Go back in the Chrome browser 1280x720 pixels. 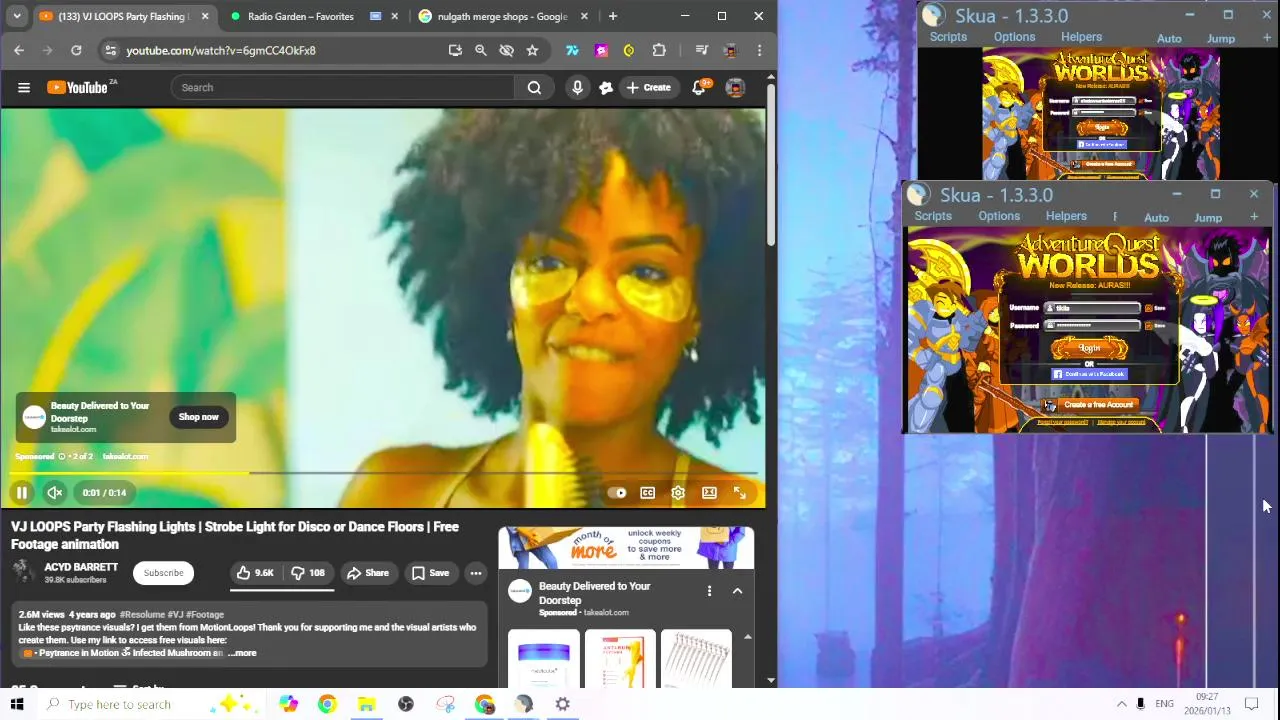pyautogui.click(x=19, y=50)
